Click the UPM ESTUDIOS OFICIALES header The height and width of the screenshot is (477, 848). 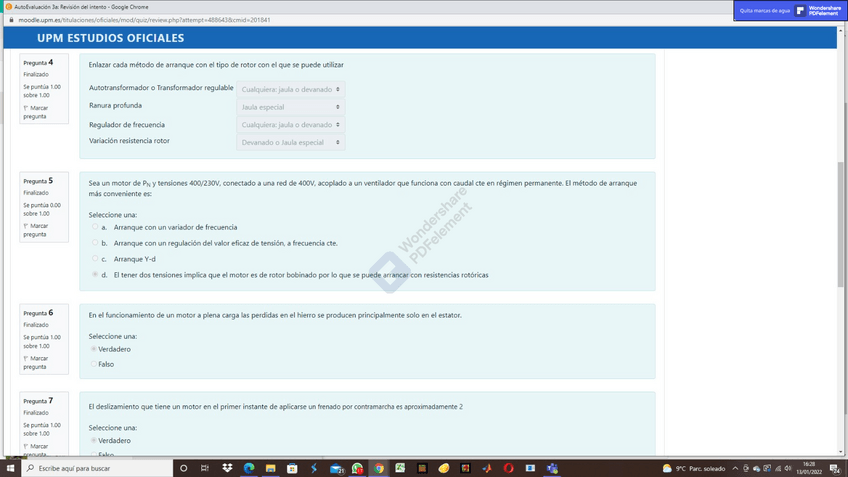coord(110,38)
